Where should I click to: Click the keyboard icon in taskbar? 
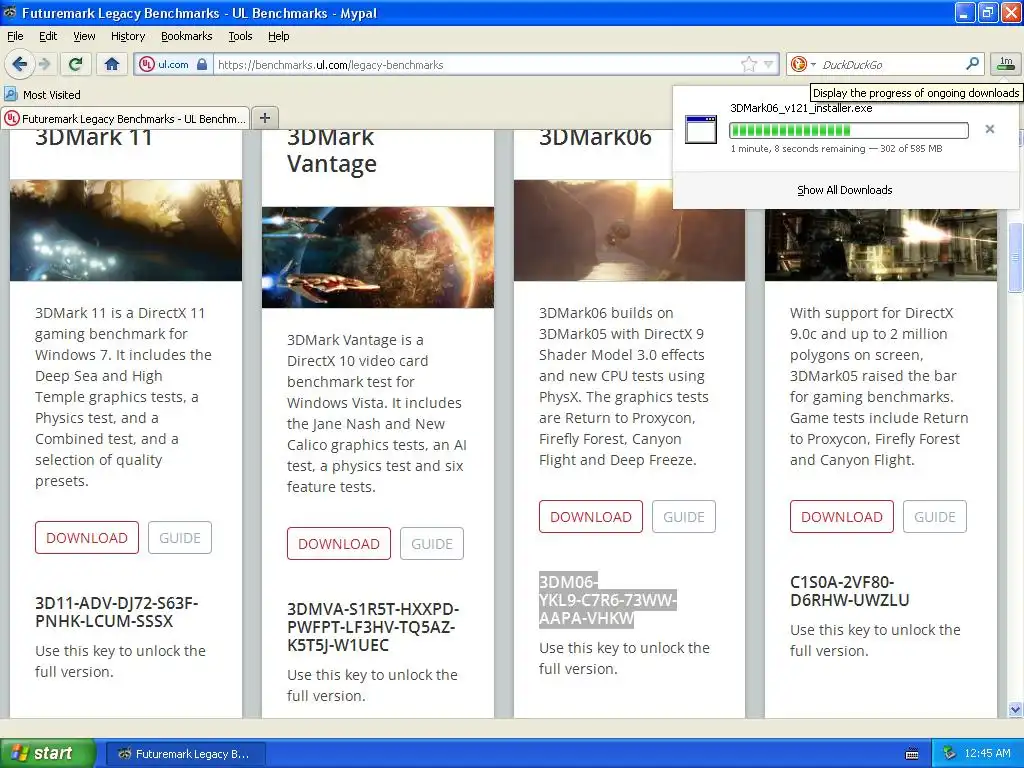[912, 754]
